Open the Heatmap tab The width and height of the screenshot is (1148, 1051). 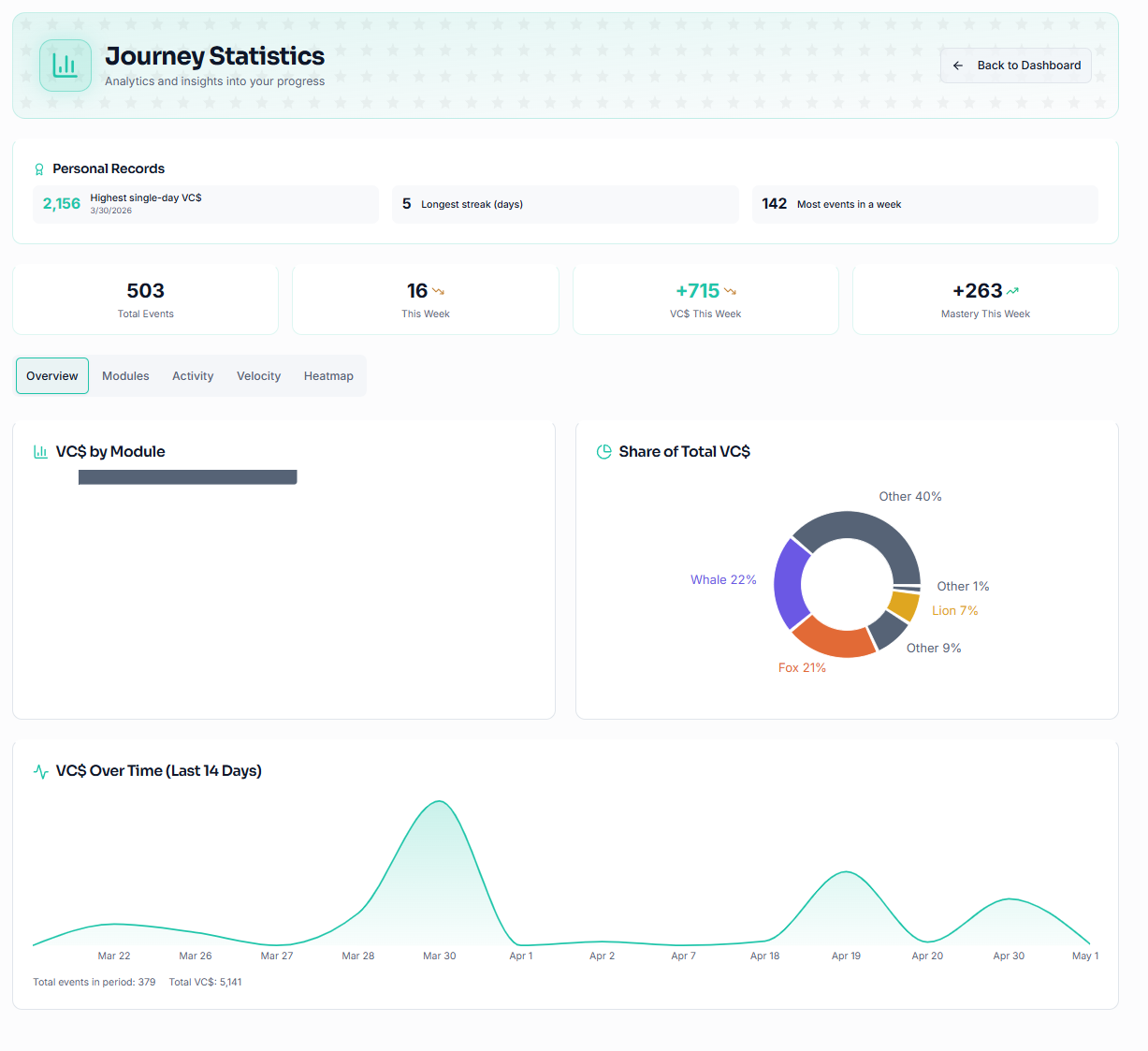(x=328, y=376)
